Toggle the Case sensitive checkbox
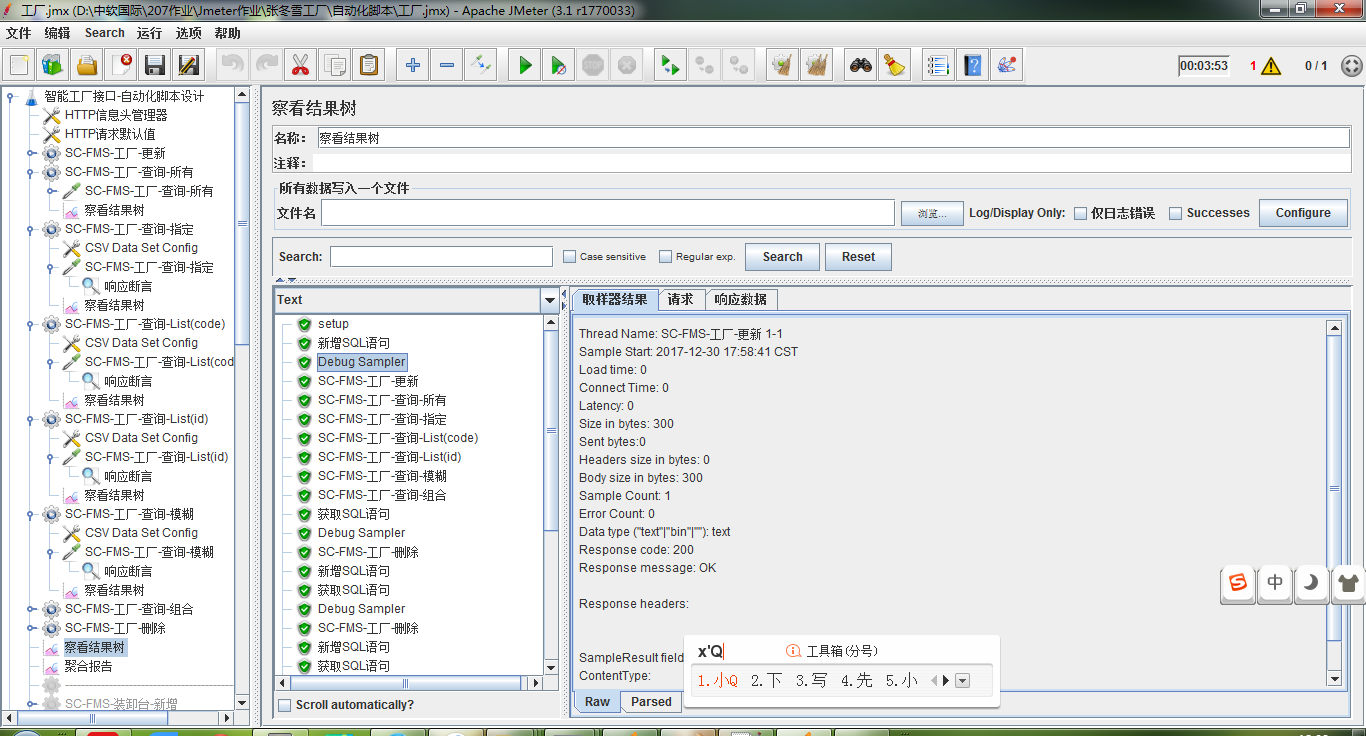Viewport: 1366px width, 736px height. [569, 257]
